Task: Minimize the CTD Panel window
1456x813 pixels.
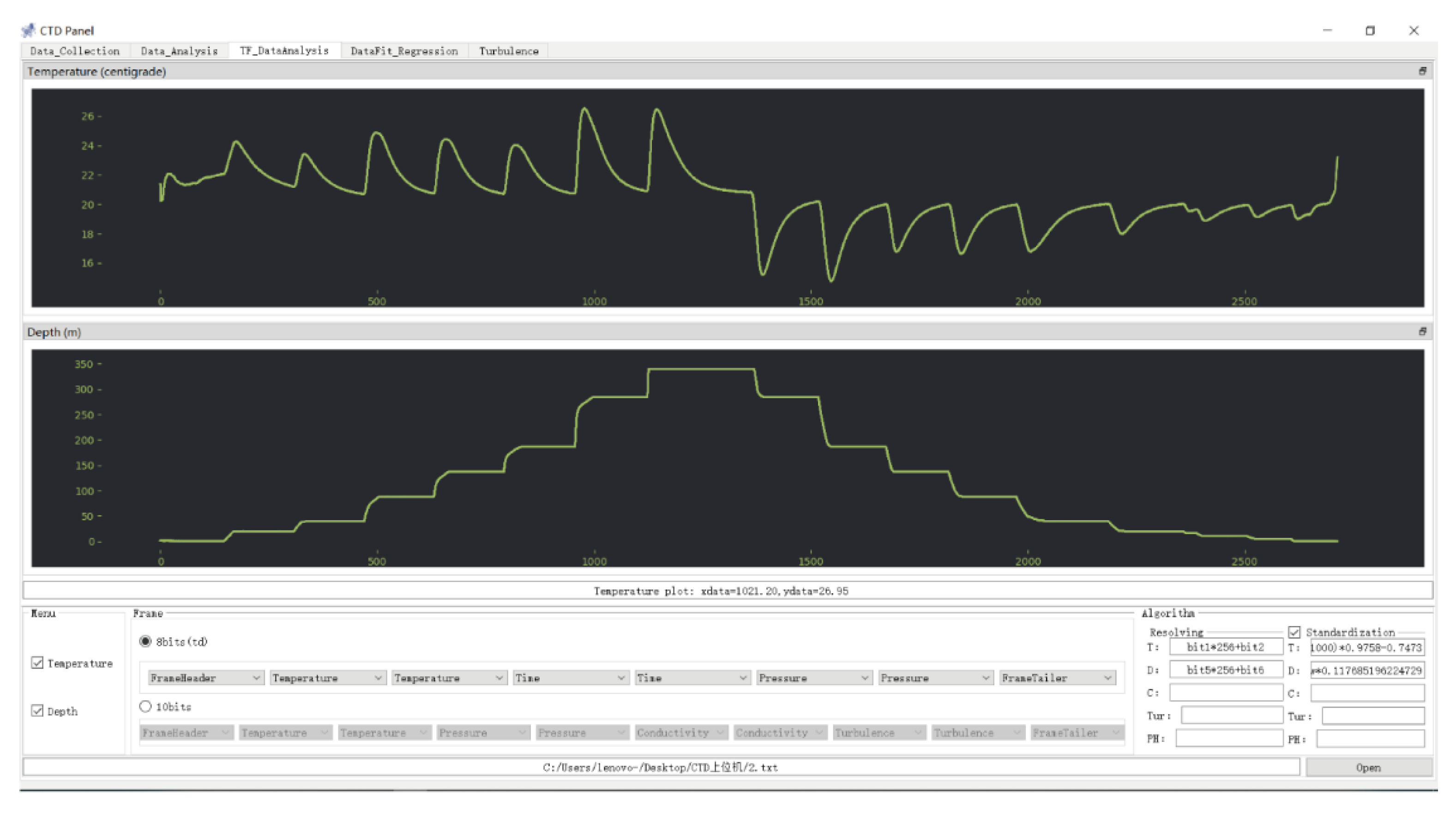Action: pyautogui.click(x=1327, y=30)
